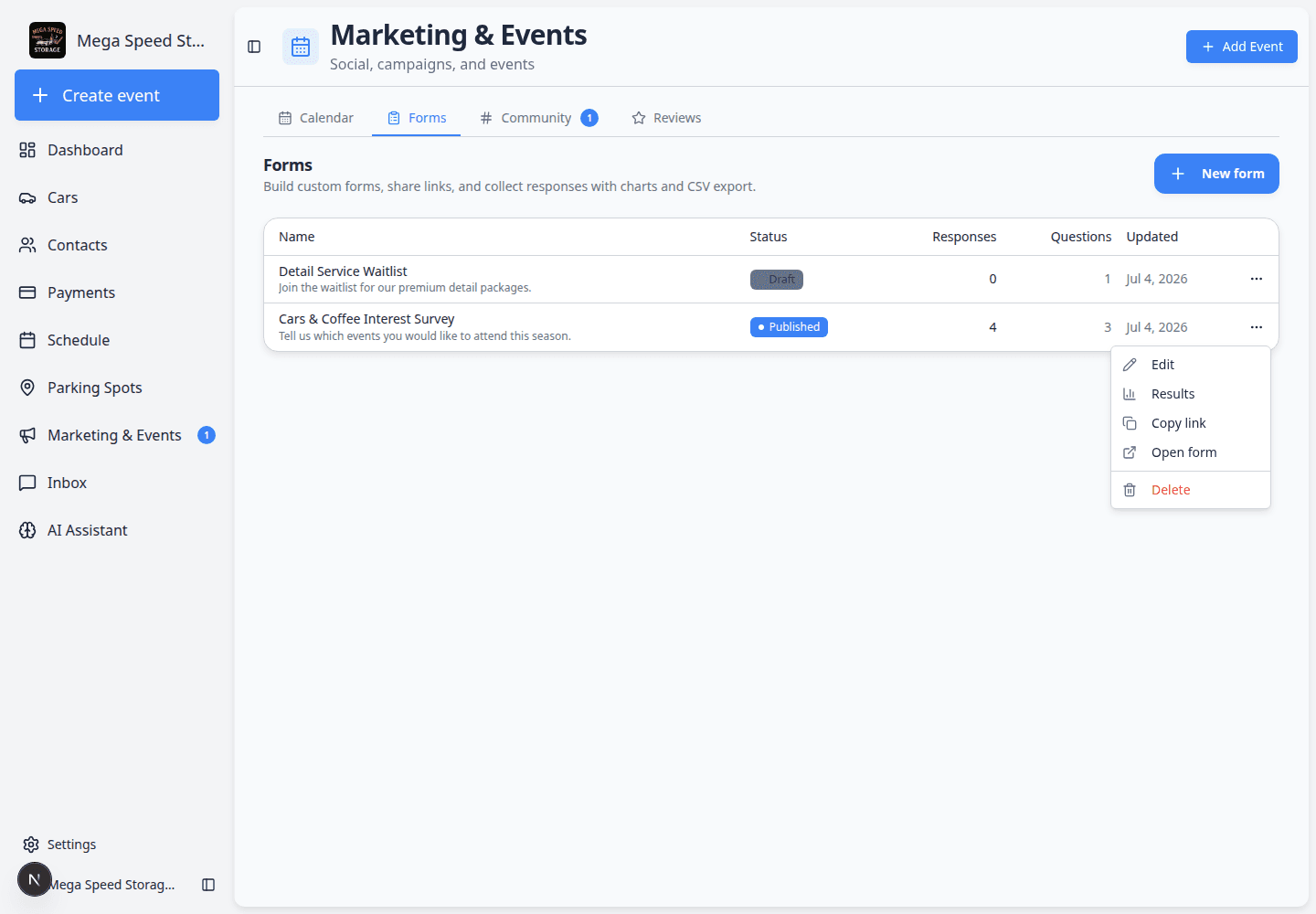The height and width of the screenshot is (914, 1316).
Task: Click the Status column header
Action: pyautogui.click(x=769, y=237)
